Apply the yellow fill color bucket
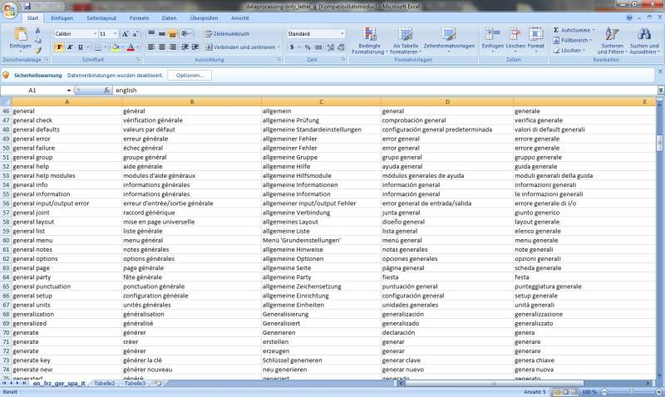The image size is (665, 397). click(115, 47)
